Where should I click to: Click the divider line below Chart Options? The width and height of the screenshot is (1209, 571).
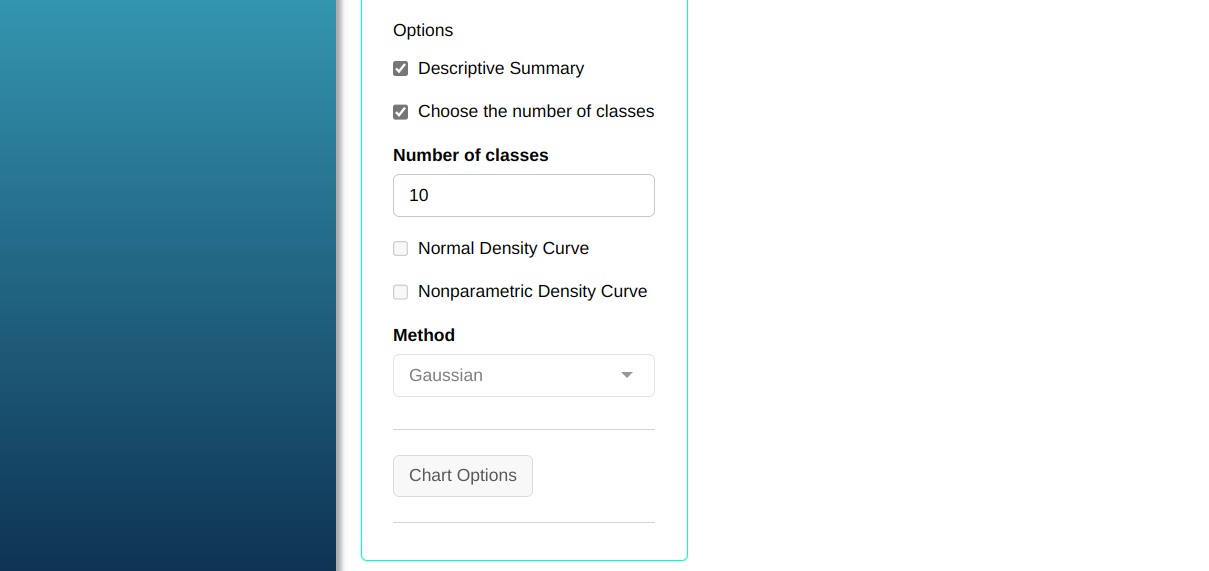523,523
